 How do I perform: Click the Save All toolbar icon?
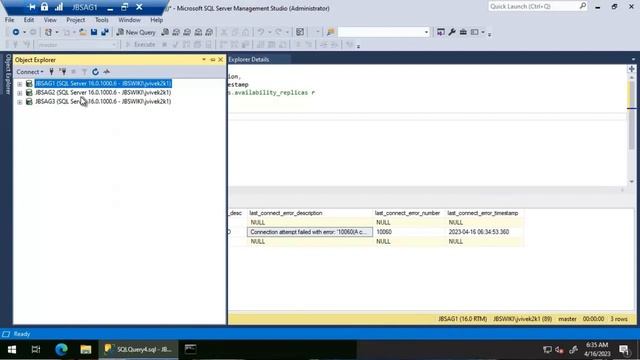tap(105, 32)
